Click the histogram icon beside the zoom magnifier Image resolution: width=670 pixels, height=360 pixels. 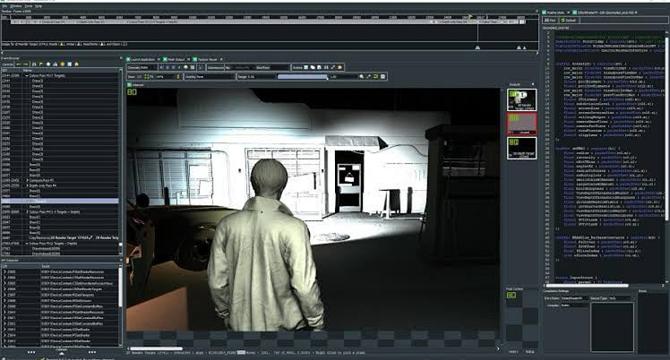pyautogui.click(x=383, y=76)
